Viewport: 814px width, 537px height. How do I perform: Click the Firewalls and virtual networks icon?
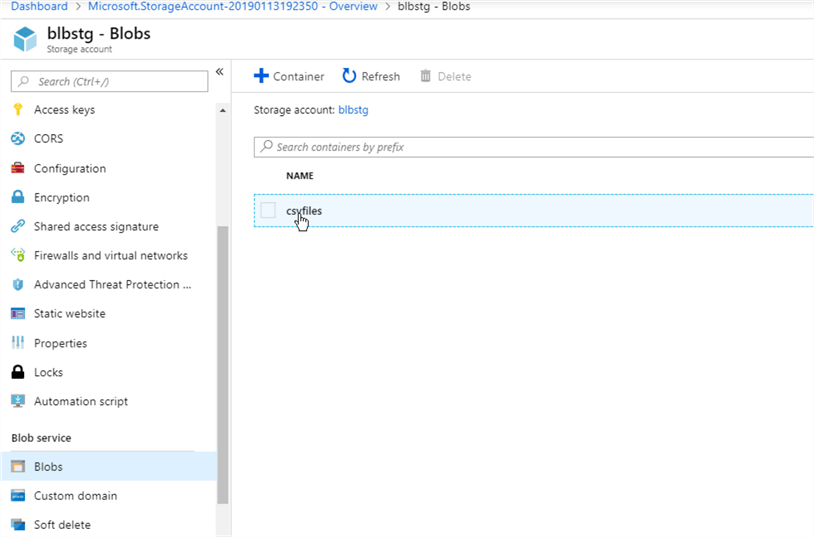[18, 256]
